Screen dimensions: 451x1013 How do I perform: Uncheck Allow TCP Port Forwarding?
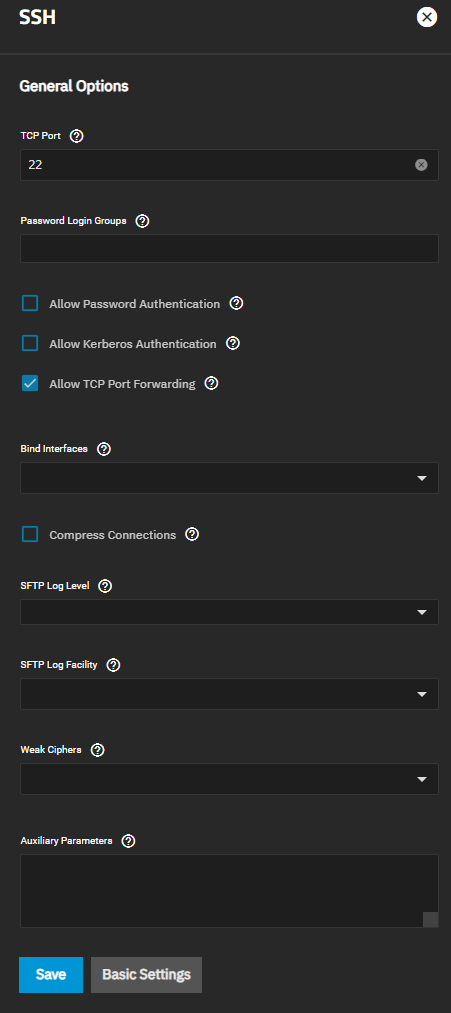point(30,383)
